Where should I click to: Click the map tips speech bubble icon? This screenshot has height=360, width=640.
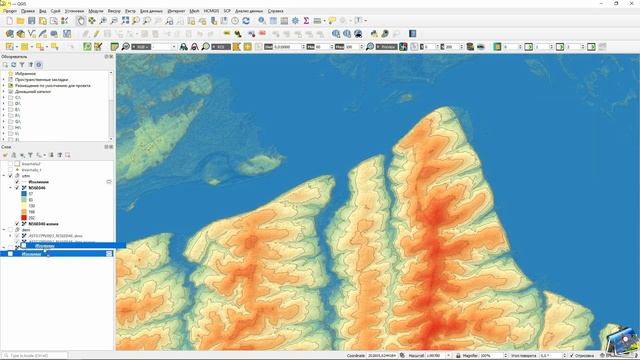pos(332,20)
